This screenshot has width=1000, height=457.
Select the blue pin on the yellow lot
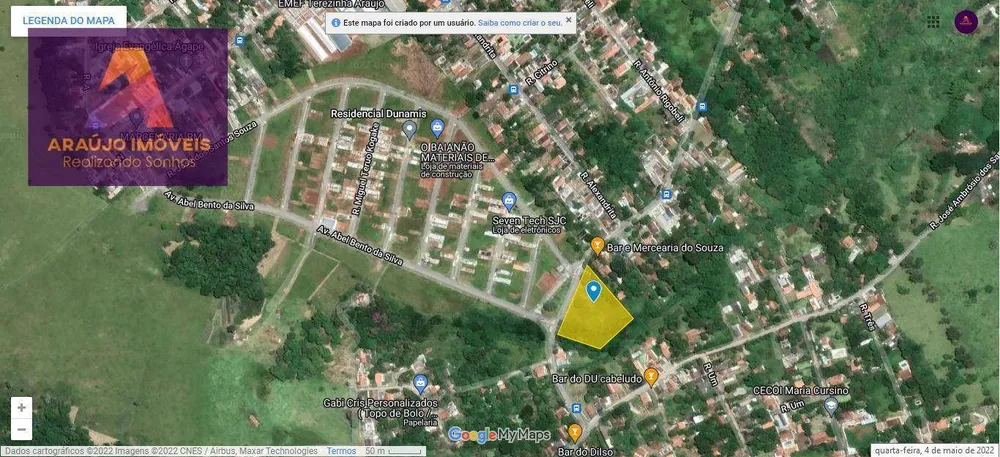tap(594, 291)
